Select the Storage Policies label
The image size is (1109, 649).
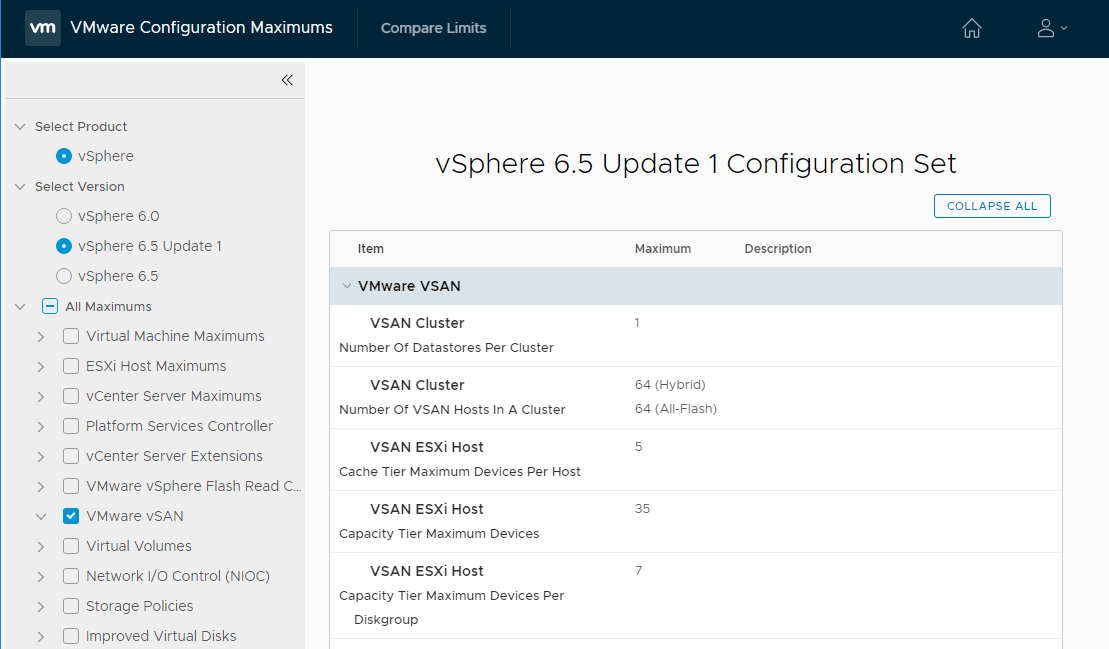[x=139, y=607]
